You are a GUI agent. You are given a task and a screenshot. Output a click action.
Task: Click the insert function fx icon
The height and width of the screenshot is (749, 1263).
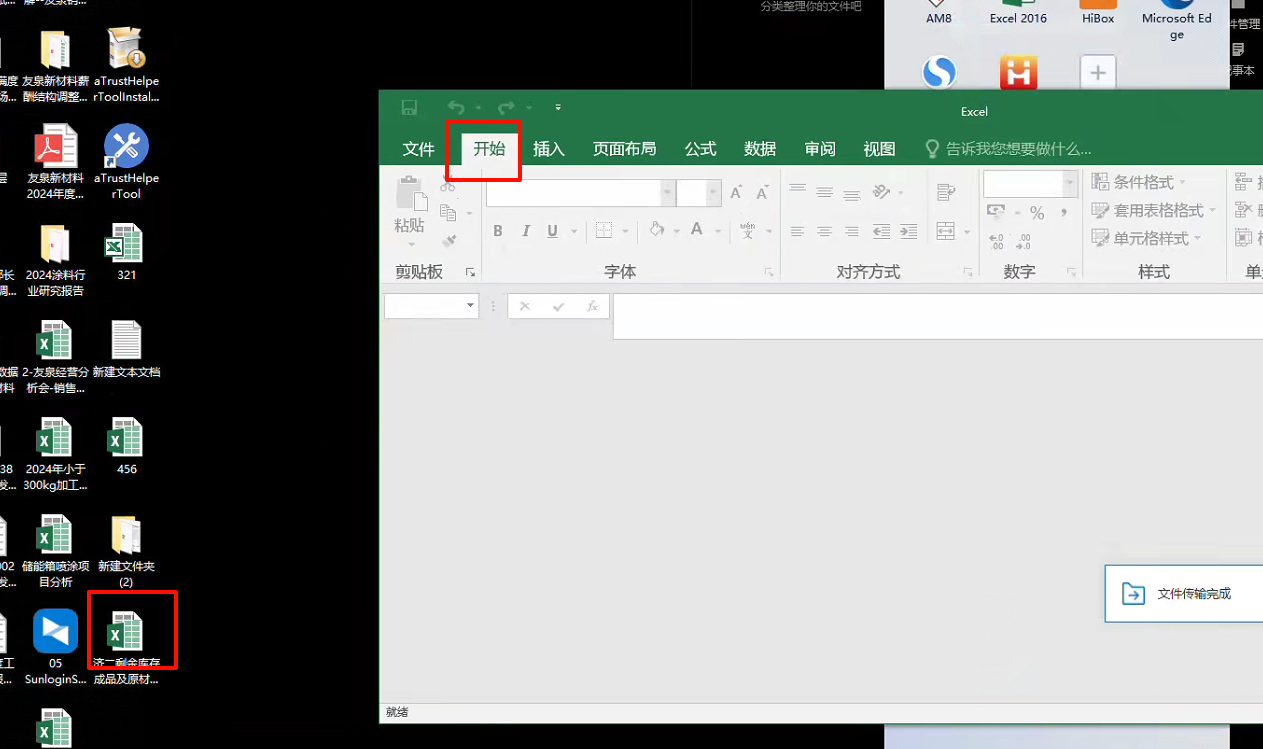click(592, 307)
